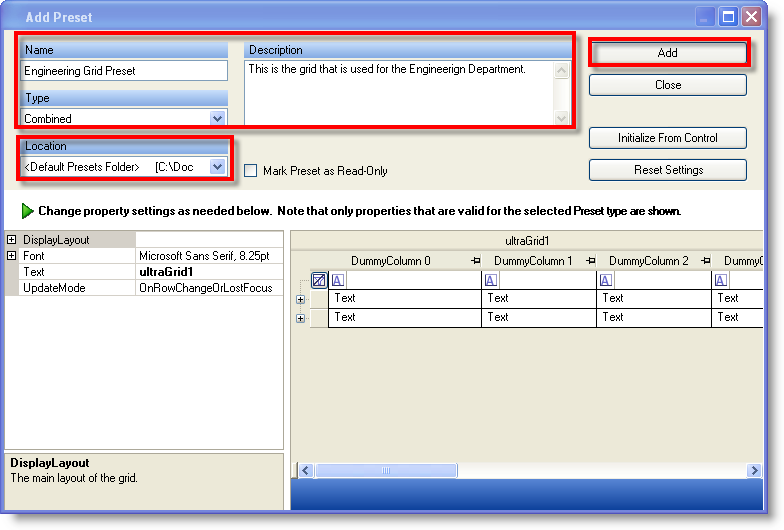Pin DummyColumn 0 using its header pin icon

tap(476, 261)
